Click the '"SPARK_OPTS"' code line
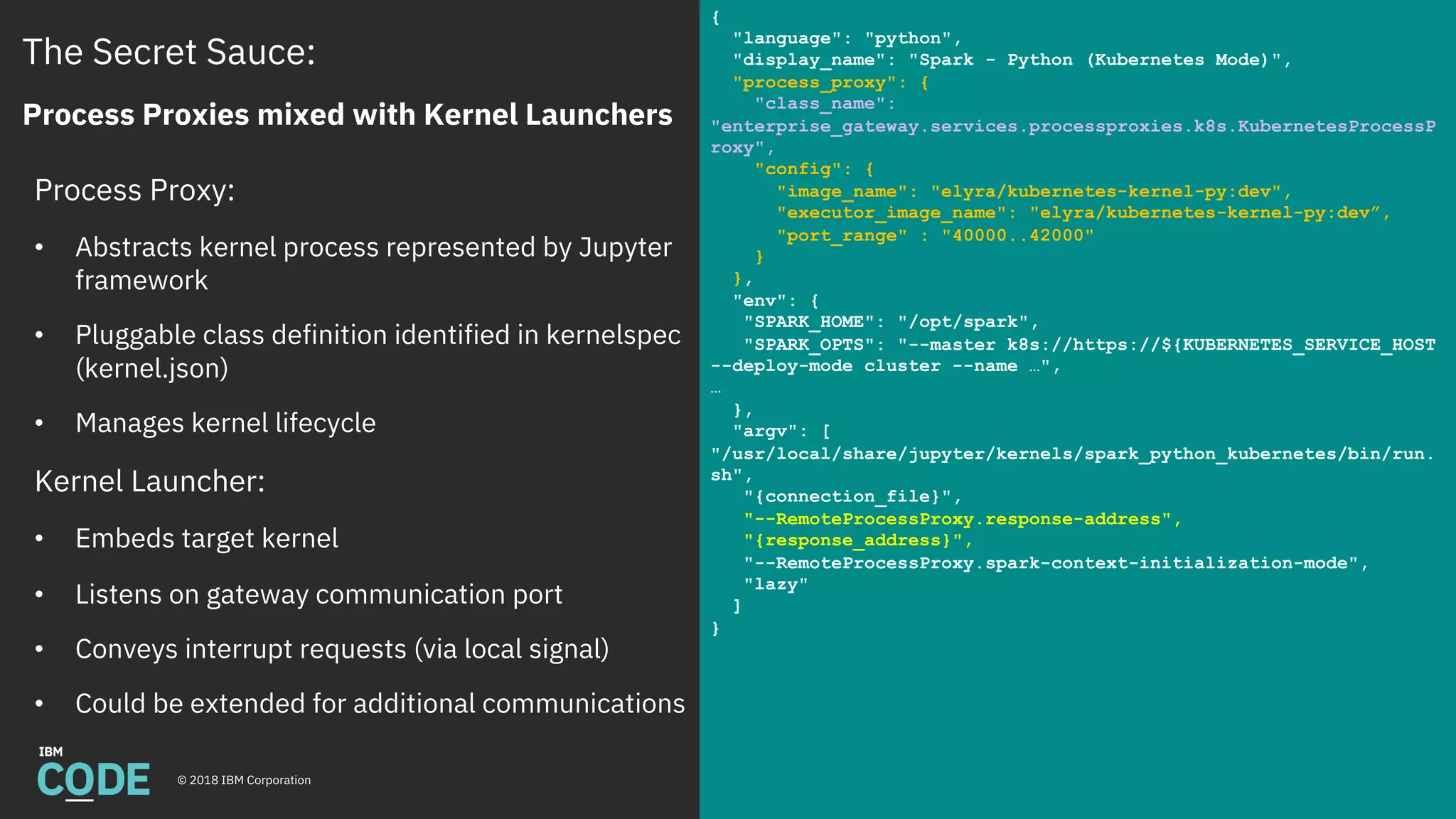This screenshot has width=1456, height=819. pos(1090,345)
